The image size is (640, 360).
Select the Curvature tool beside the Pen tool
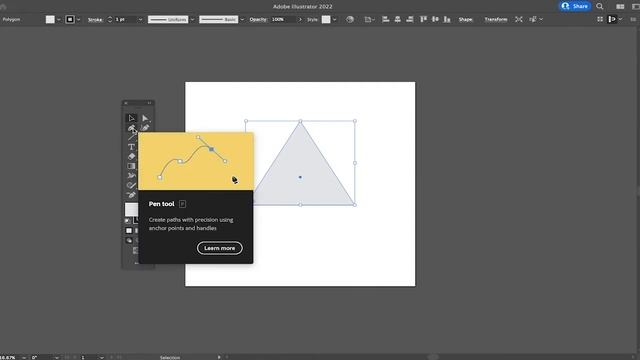[145, 128]
